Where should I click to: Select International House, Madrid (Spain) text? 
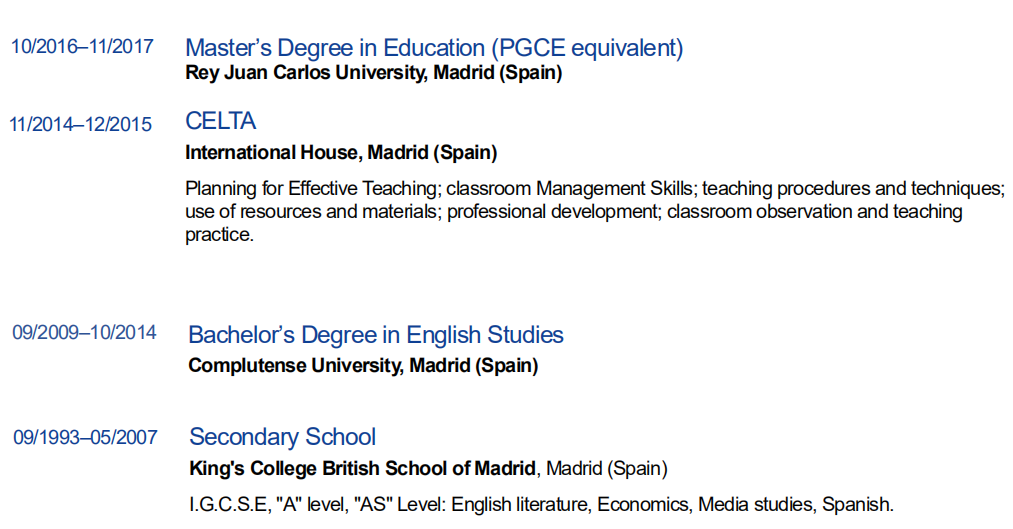341,153
